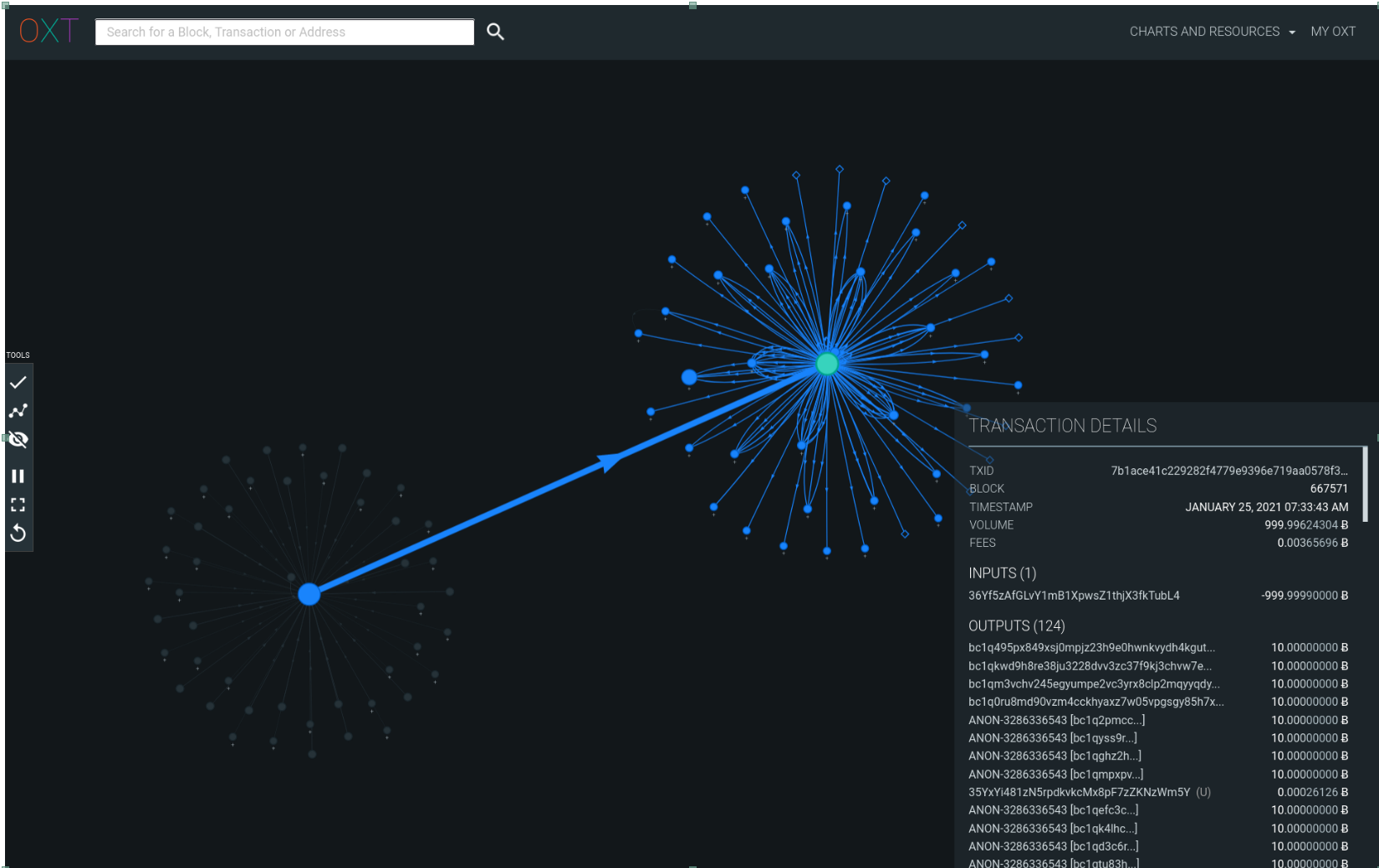Screen dimensions: 1379x868
Task: Click input address 36Yf5zAfGLvY1mB1XpwsZ1thjX3fkTubL4
Action: 1074,595
